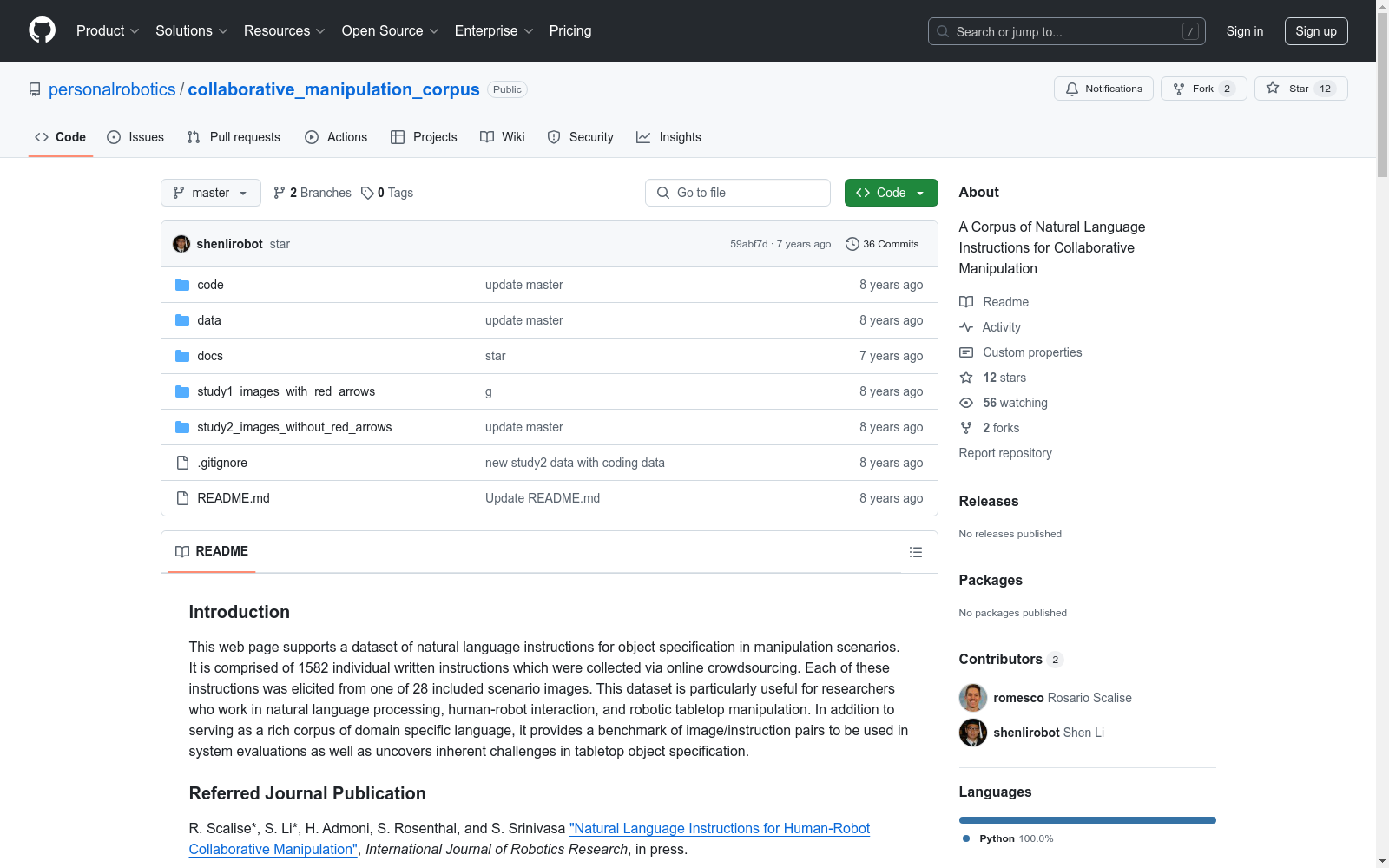The width and height of the screenshot is (1389, 868).
Task: Click the code folder icon
Action: click(182, 285)
